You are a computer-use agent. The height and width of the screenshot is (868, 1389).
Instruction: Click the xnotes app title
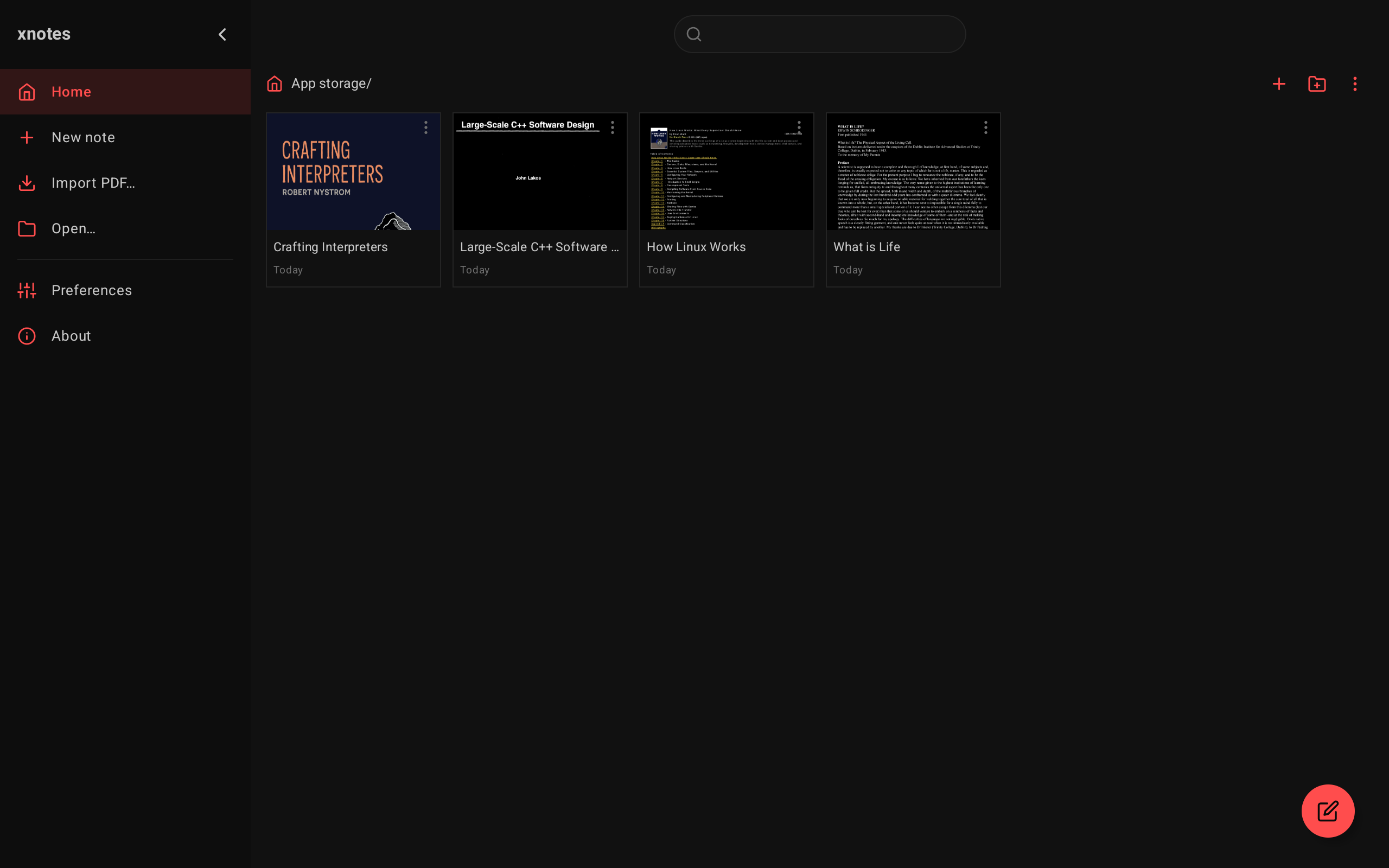point(44,34)
